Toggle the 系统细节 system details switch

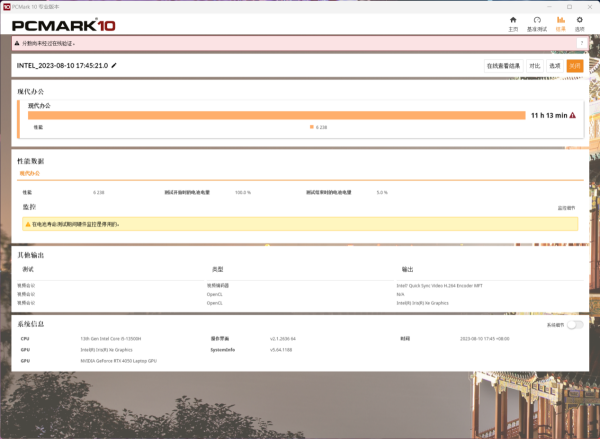click(x=575, y=325)
